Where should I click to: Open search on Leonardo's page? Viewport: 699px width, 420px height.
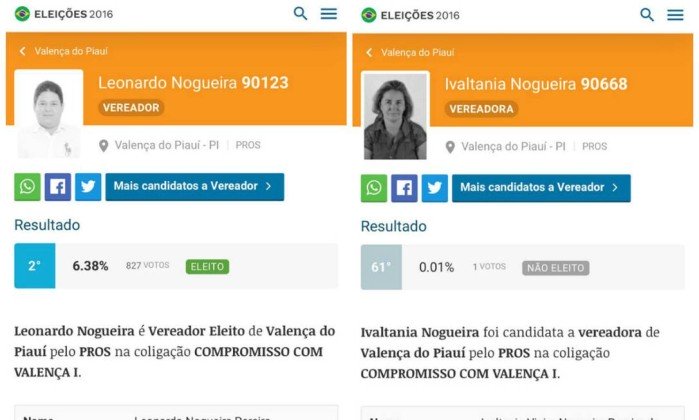click(300, 14)
